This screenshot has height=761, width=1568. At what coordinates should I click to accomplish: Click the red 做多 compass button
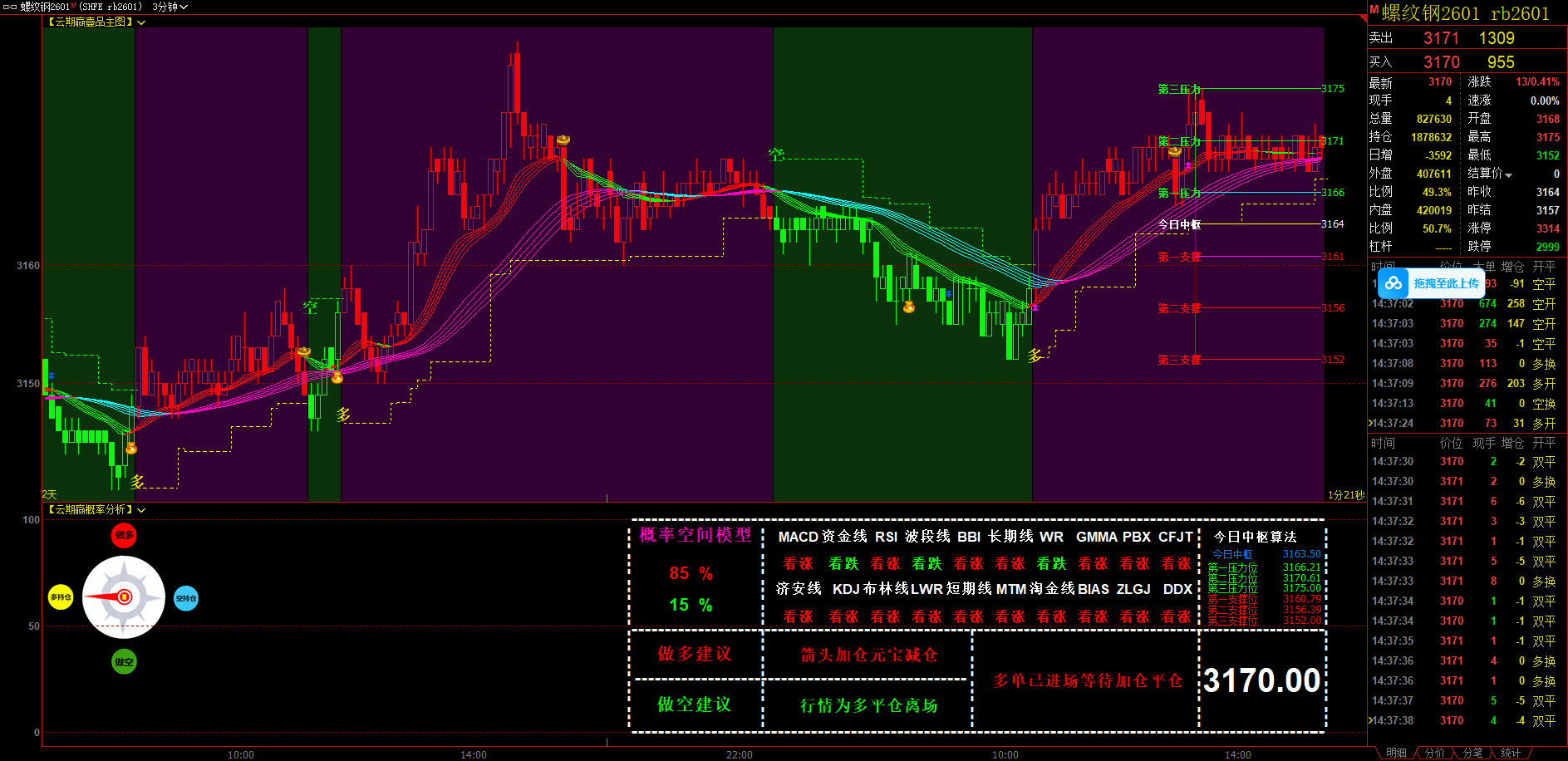click(124, 536)
